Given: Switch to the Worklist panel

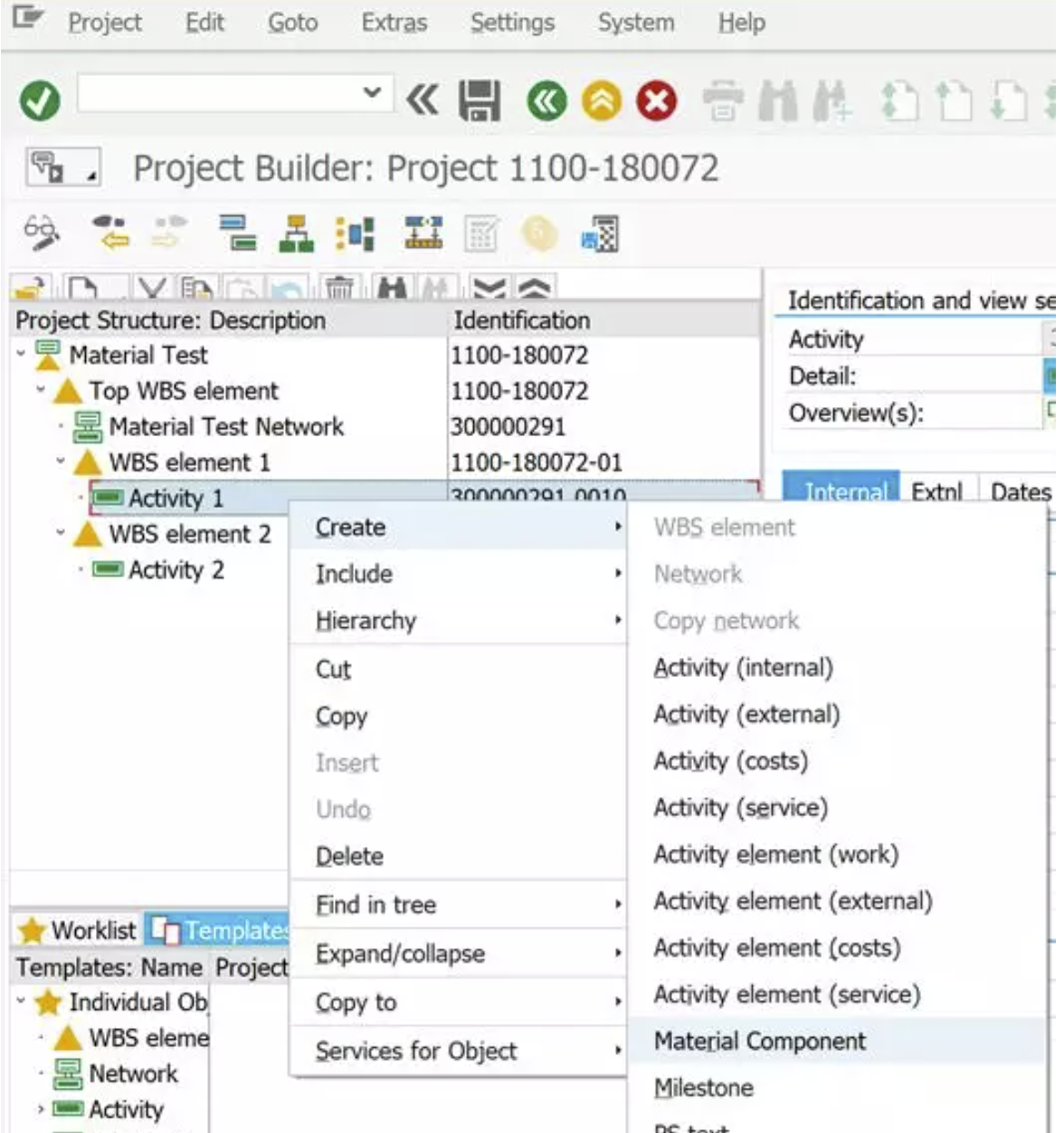Looking at the screenshot, I should coord(79,929).
